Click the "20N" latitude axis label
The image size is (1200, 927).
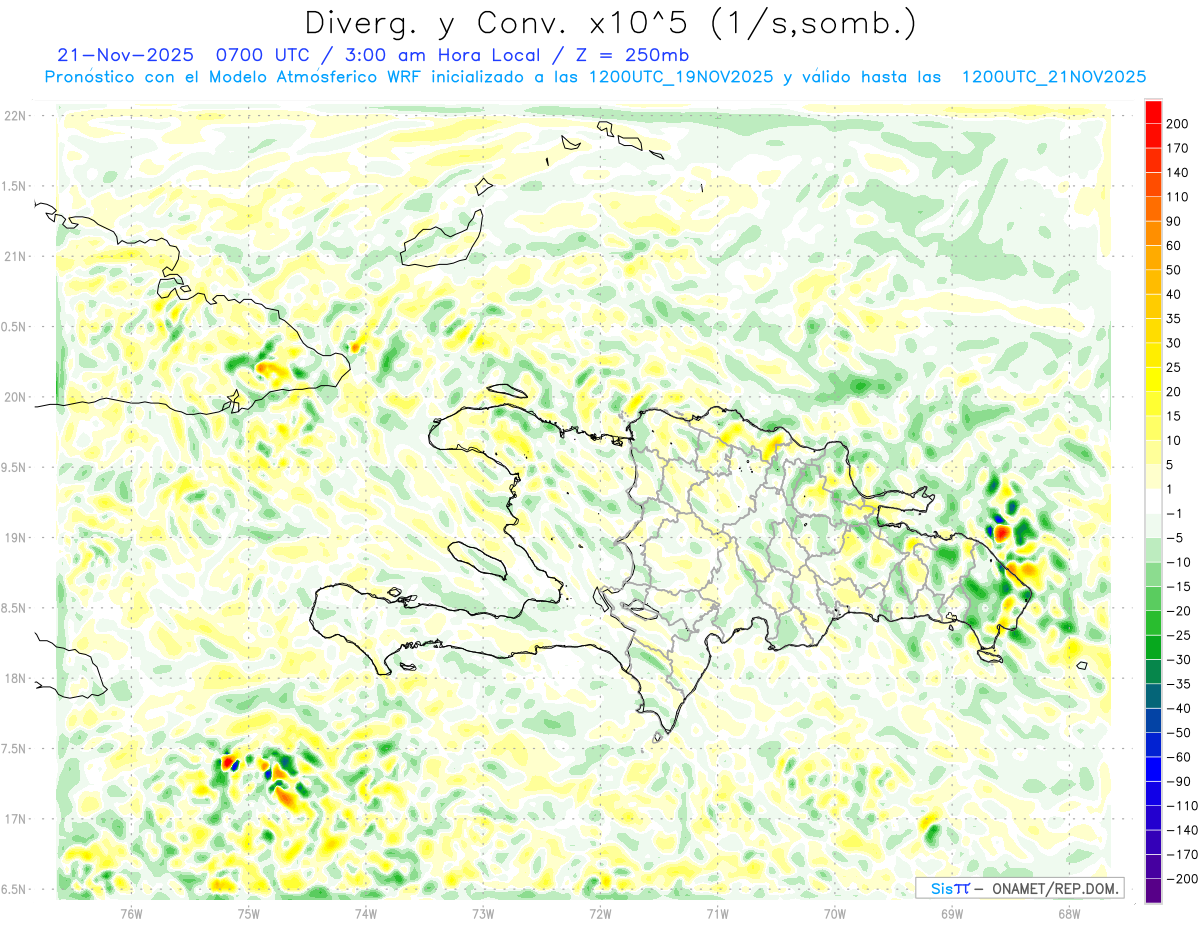pyautogui.click(x=15, y=398)
